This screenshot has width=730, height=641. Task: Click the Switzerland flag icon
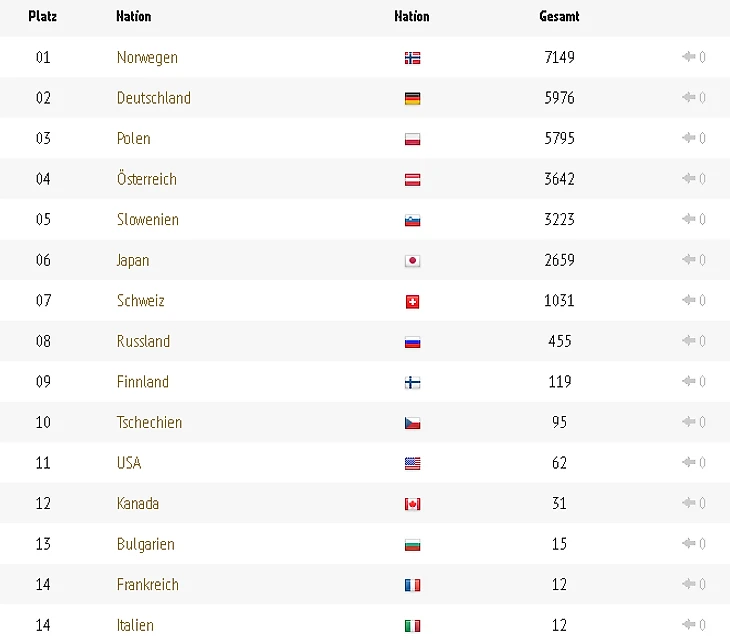point(412,301)
